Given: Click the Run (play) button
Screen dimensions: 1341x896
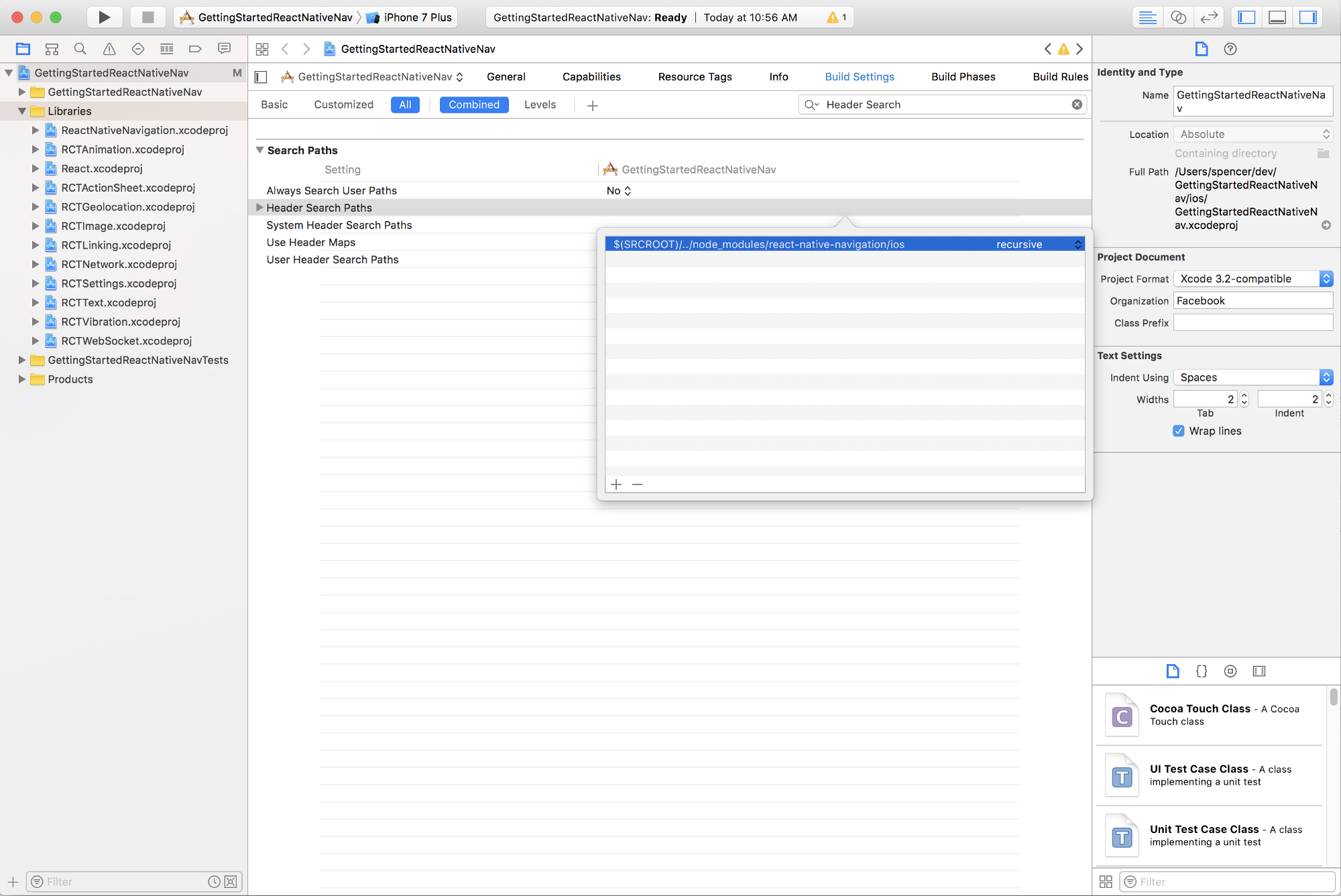Looking at the screenshot, I should [x=104, y=17].
